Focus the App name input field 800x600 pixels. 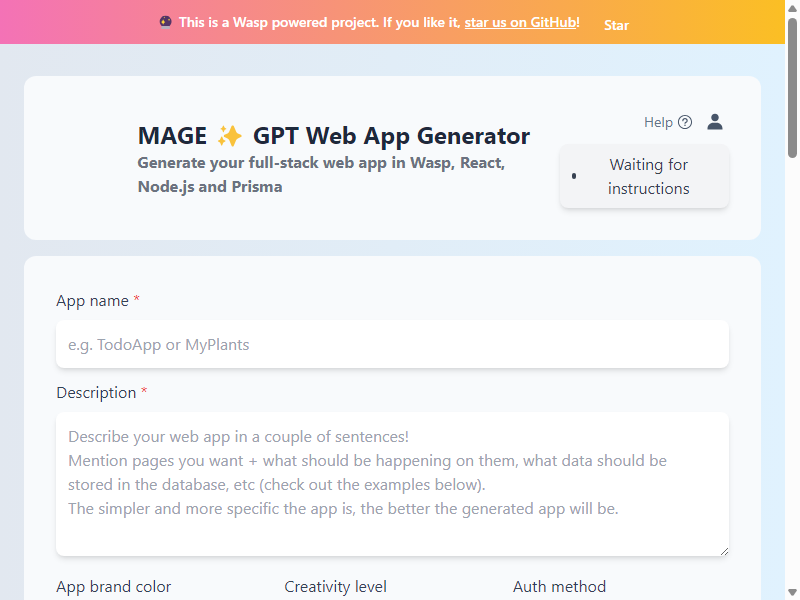coord(392,344)
